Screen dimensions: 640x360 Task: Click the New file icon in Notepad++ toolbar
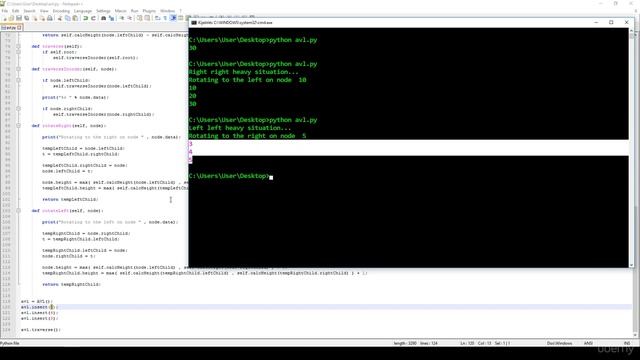pyautogui.click(x=4, y=18)
